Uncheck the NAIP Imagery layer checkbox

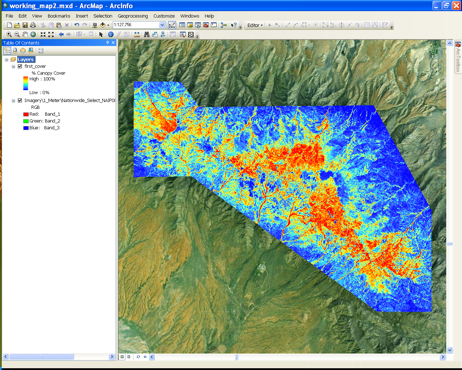20,100
